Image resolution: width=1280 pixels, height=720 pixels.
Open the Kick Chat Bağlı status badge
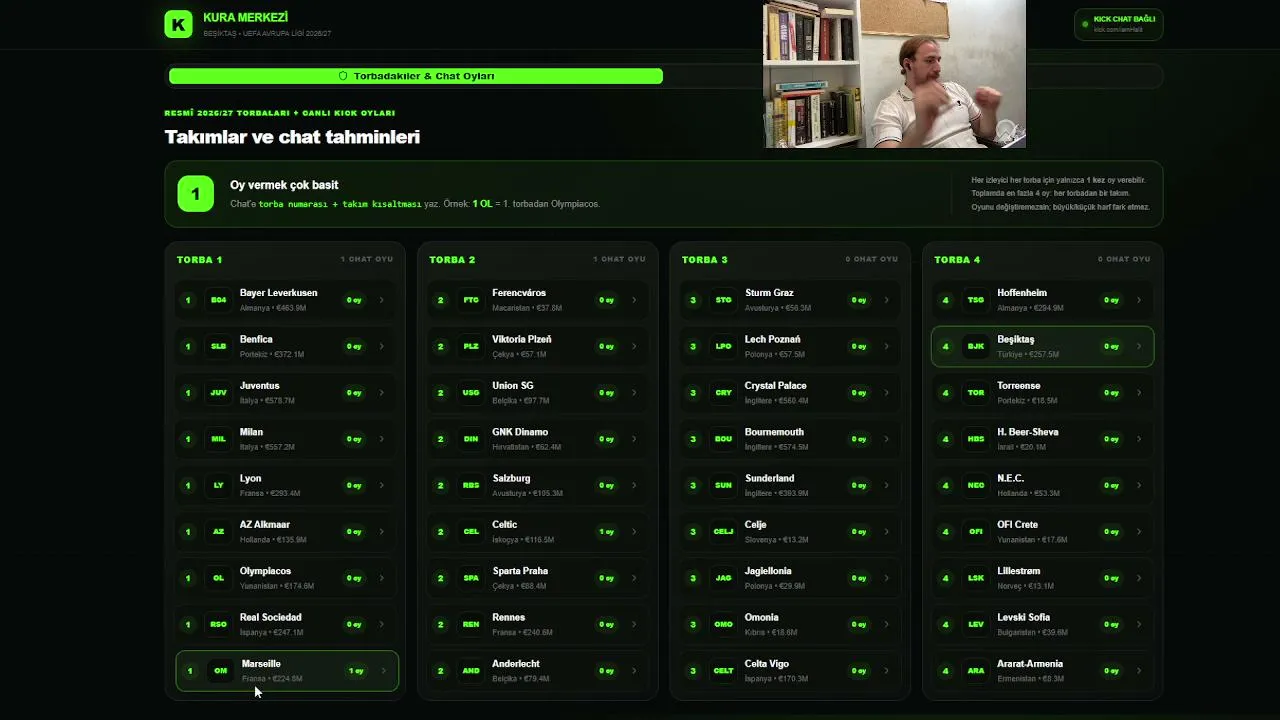coord(1118,24)
